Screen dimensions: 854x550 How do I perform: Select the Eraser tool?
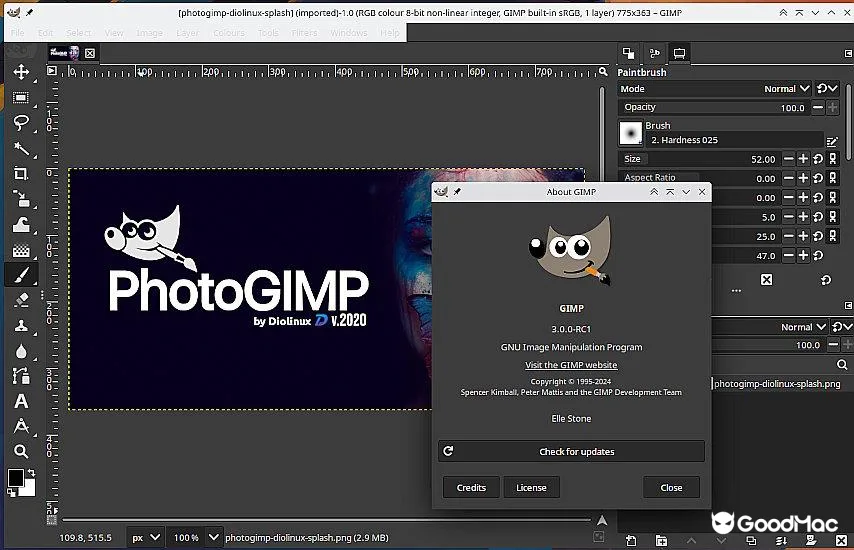pos(21,300)
